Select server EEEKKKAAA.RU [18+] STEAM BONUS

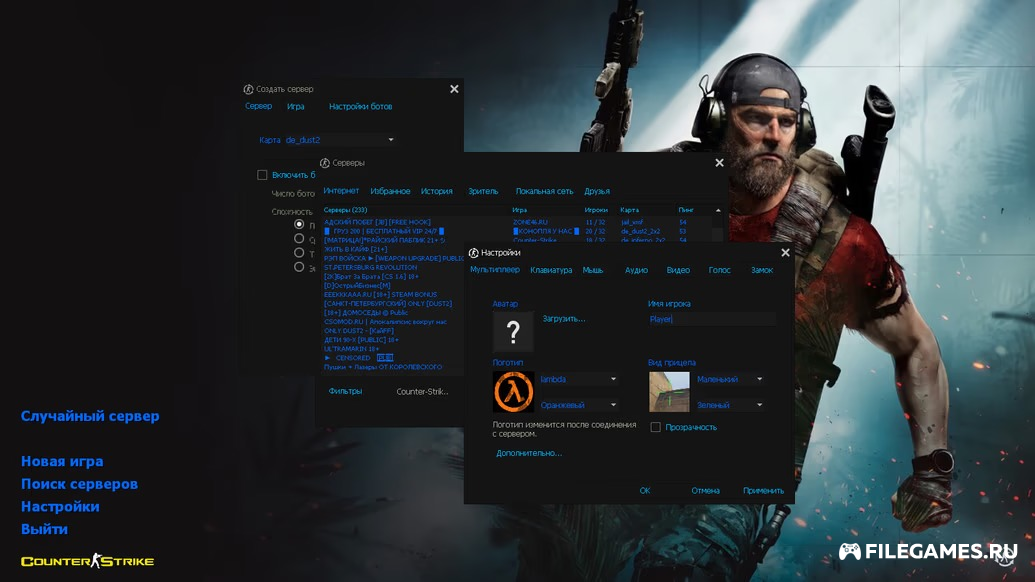pos(380,295)
